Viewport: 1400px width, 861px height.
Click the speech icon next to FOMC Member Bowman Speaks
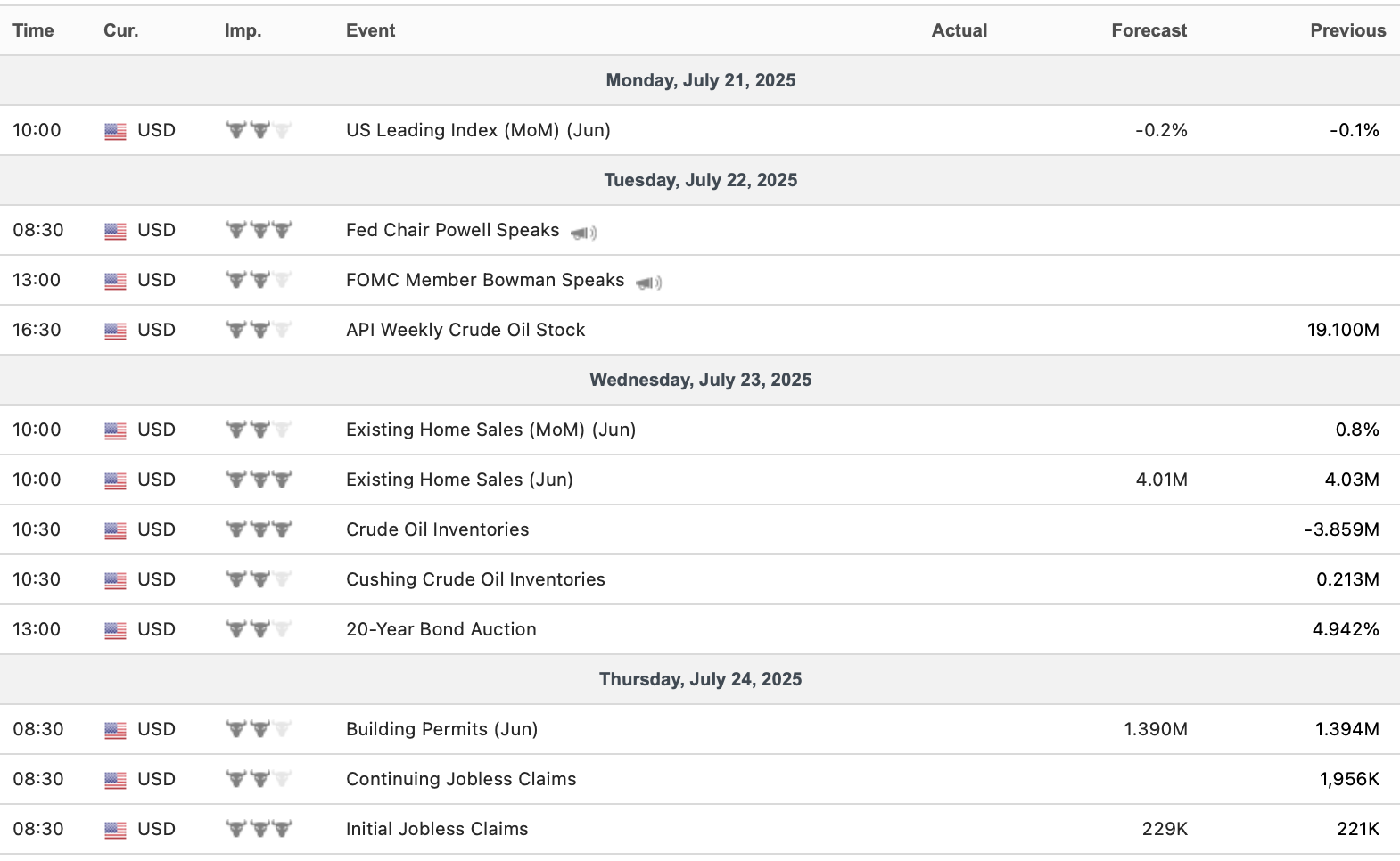coord(648,283)
